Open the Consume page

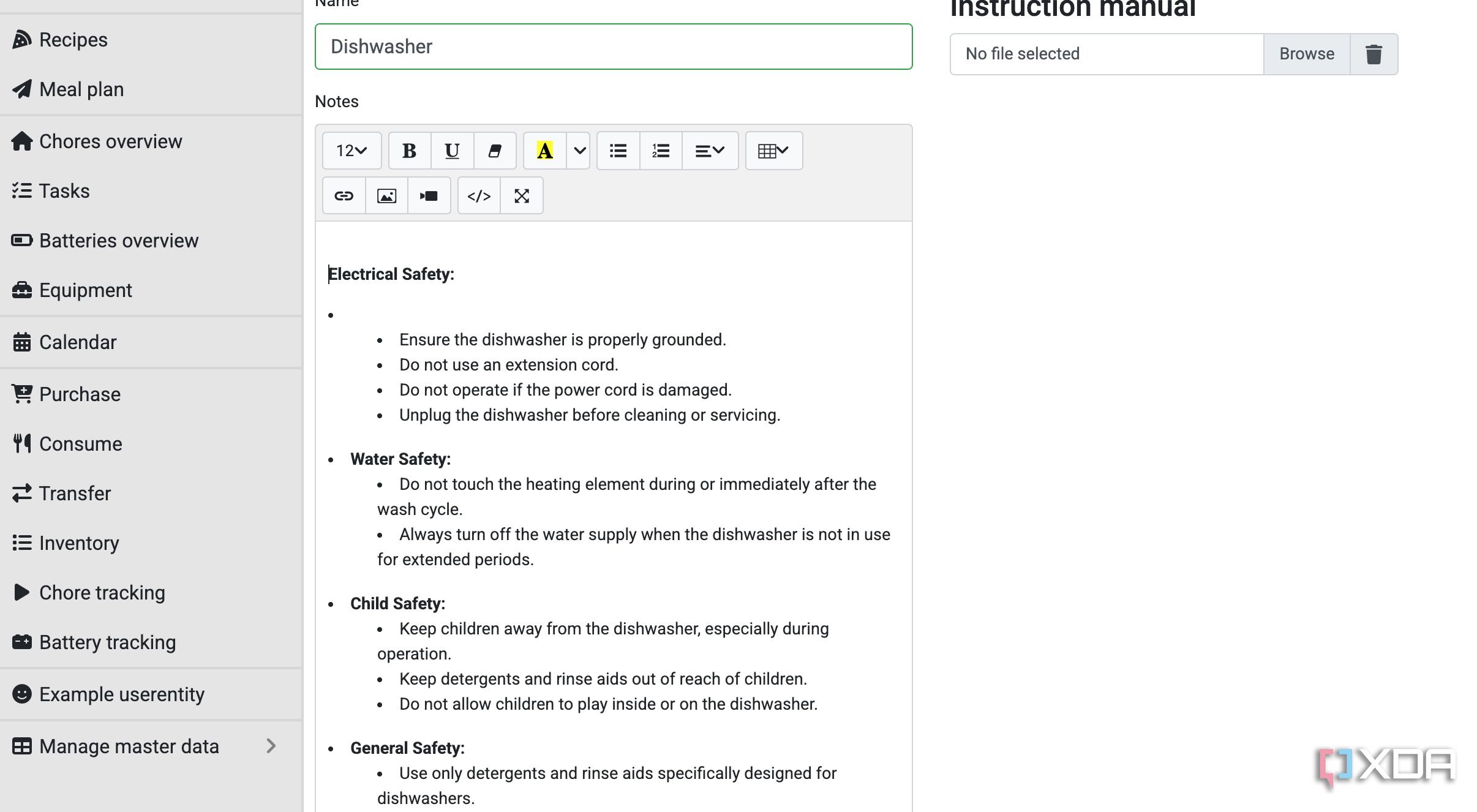[151, 444]
